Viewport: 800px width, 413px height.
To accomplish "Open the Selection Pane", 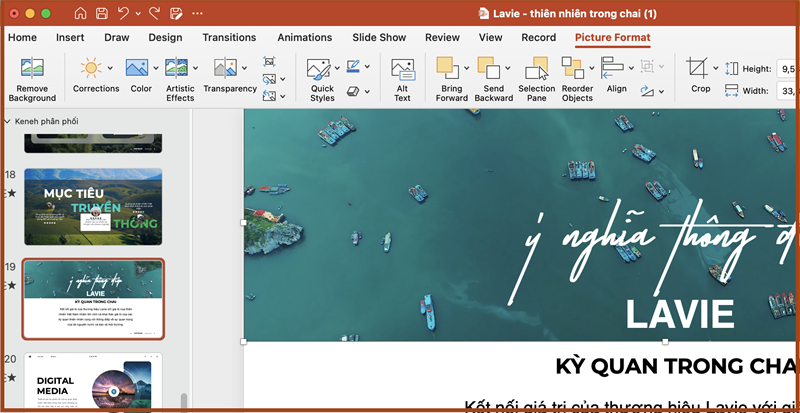I will [x=536, y=69].
